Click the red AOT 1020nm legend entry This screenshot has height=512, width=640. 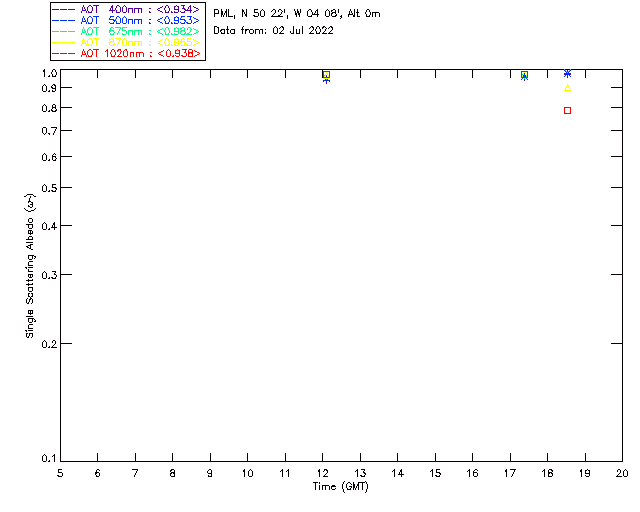point(126,53)
